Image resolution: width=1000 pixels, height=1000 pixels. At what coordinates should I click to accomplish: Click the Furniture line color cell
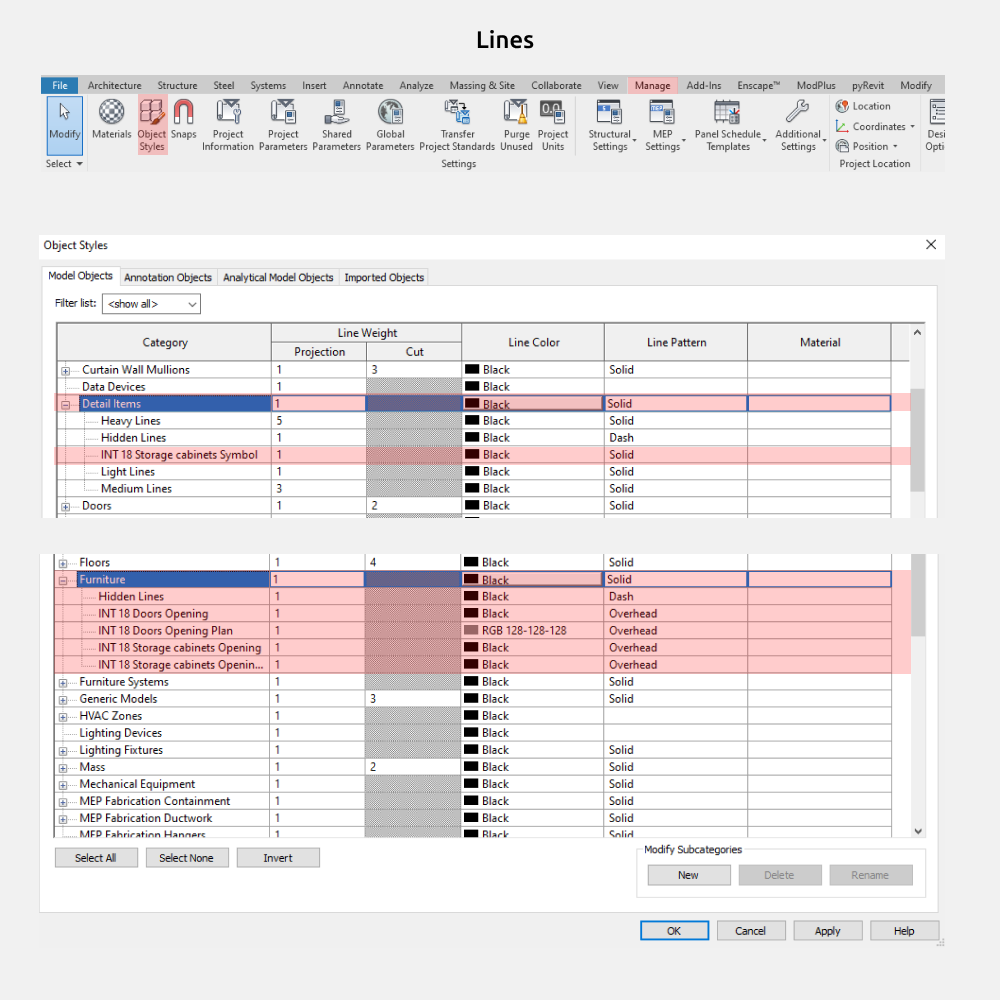533,579
